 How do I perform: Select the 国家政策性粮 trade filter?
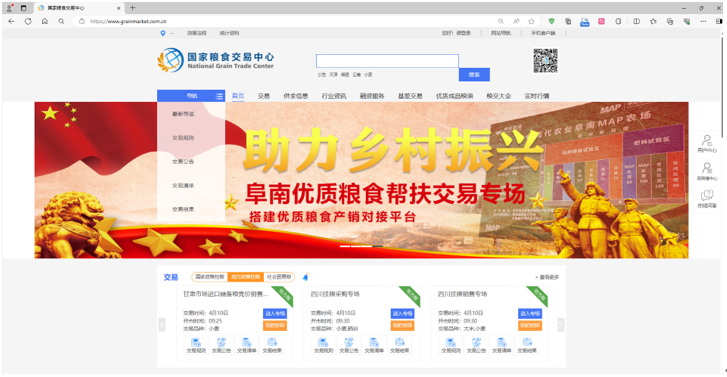210,277
